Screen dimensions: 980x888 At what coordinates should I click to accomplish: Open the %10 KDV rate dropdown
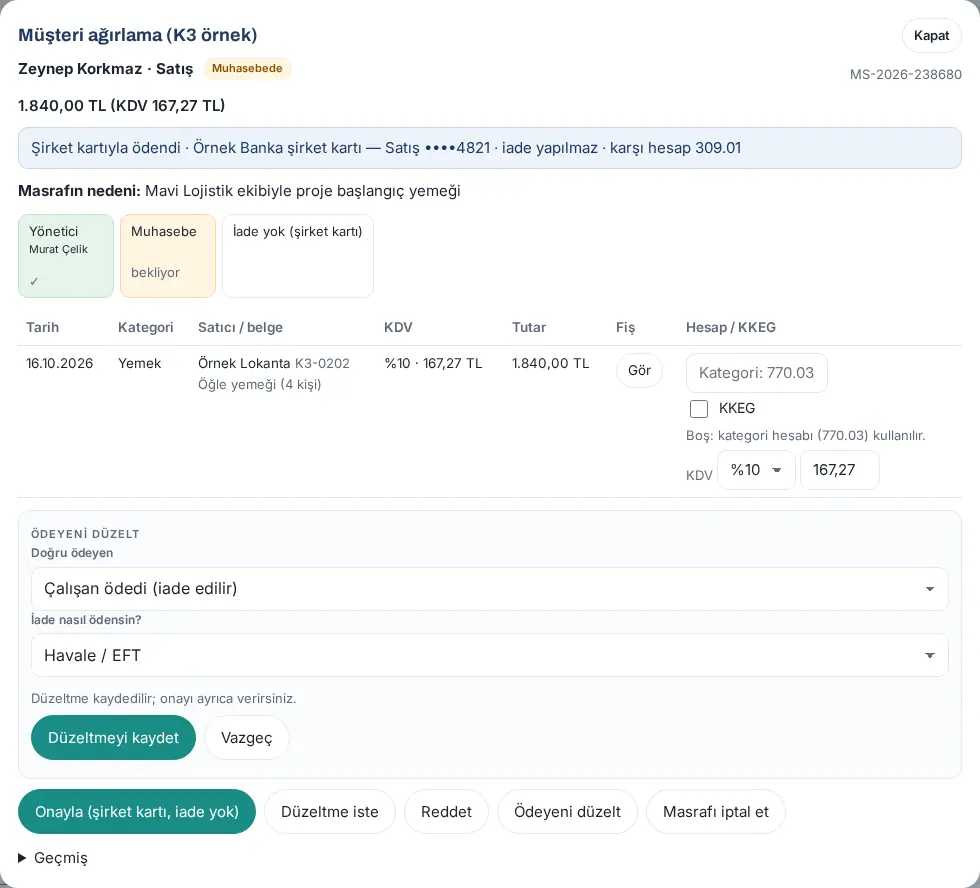click(x=756, y=470)
